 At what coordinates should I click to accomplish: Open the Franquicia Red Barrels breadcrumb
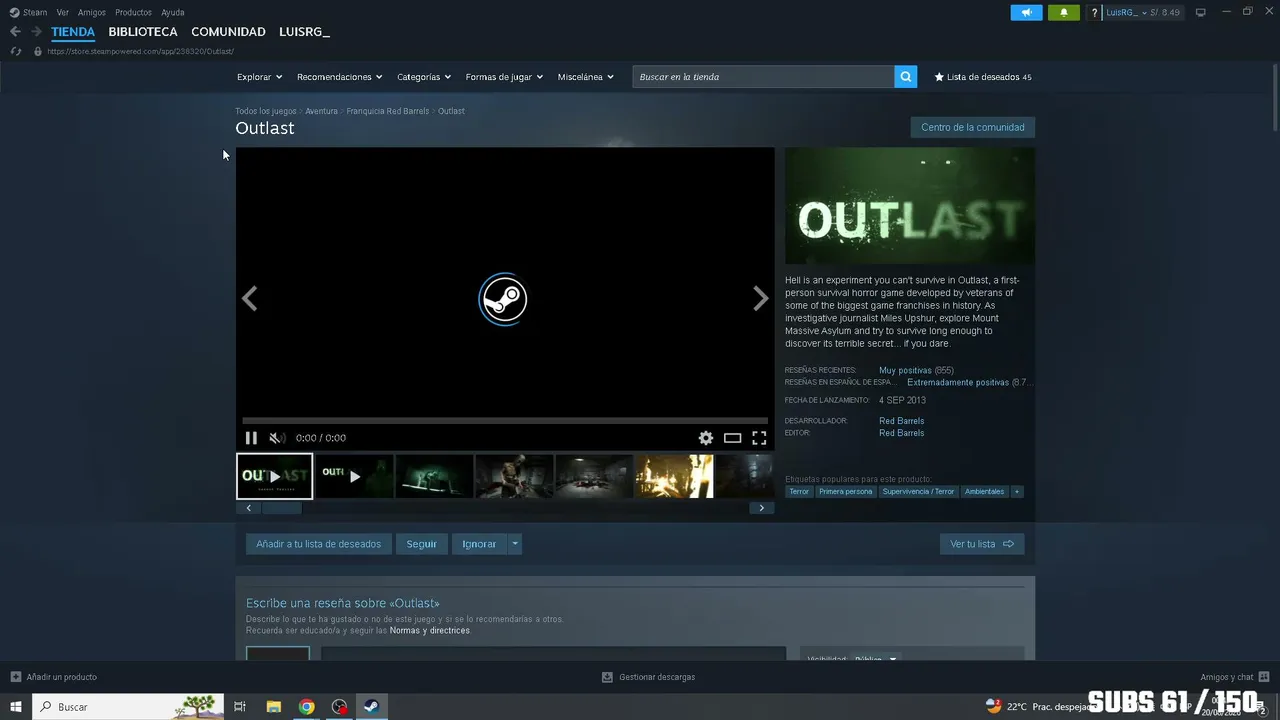pyautogui.click(x=388, y=111)
